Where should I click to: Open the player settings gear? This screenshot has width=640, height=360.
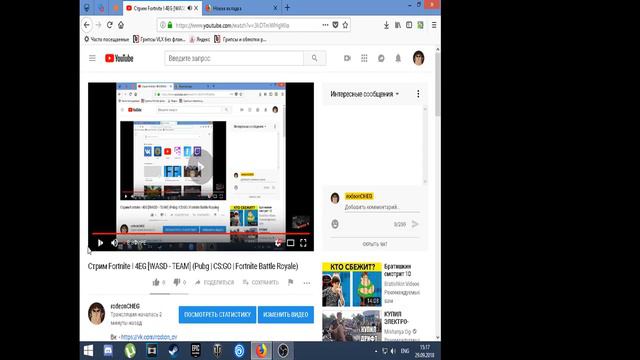pyautogui.click(x=278, y=243)
